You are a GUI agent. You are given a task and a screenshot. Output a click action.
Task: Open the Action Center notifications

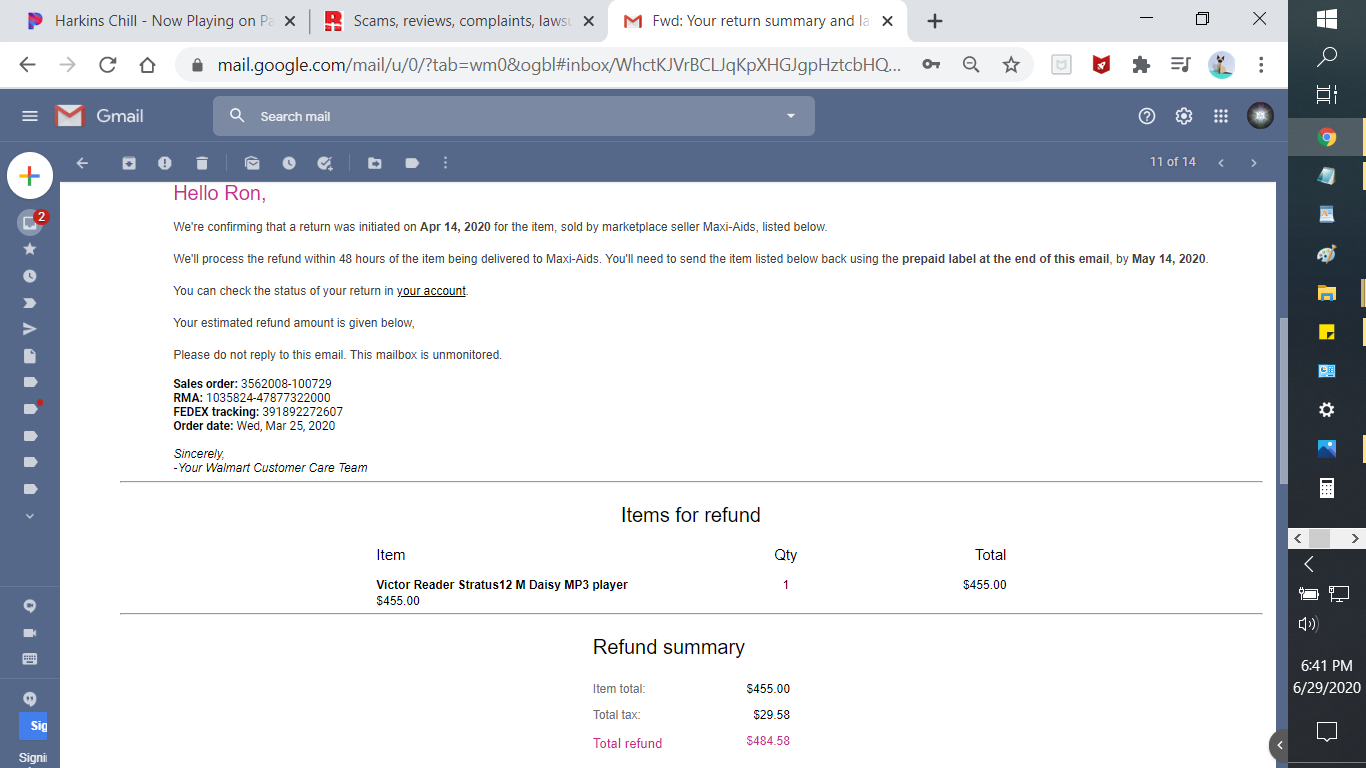(x=1327, y=731)
